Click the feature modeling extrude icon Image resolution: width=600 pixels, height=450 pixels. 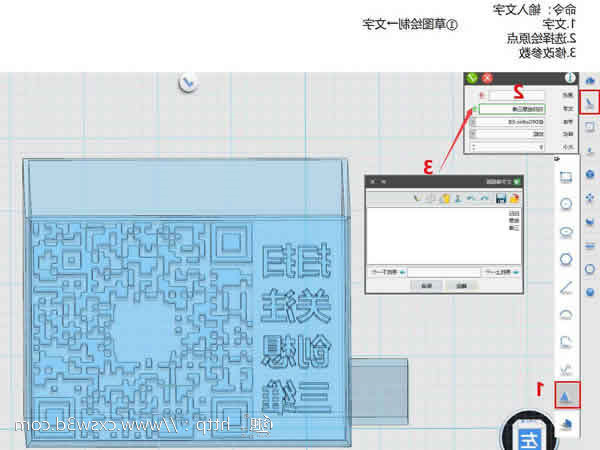pyautogui.click(x=590, y=151)
